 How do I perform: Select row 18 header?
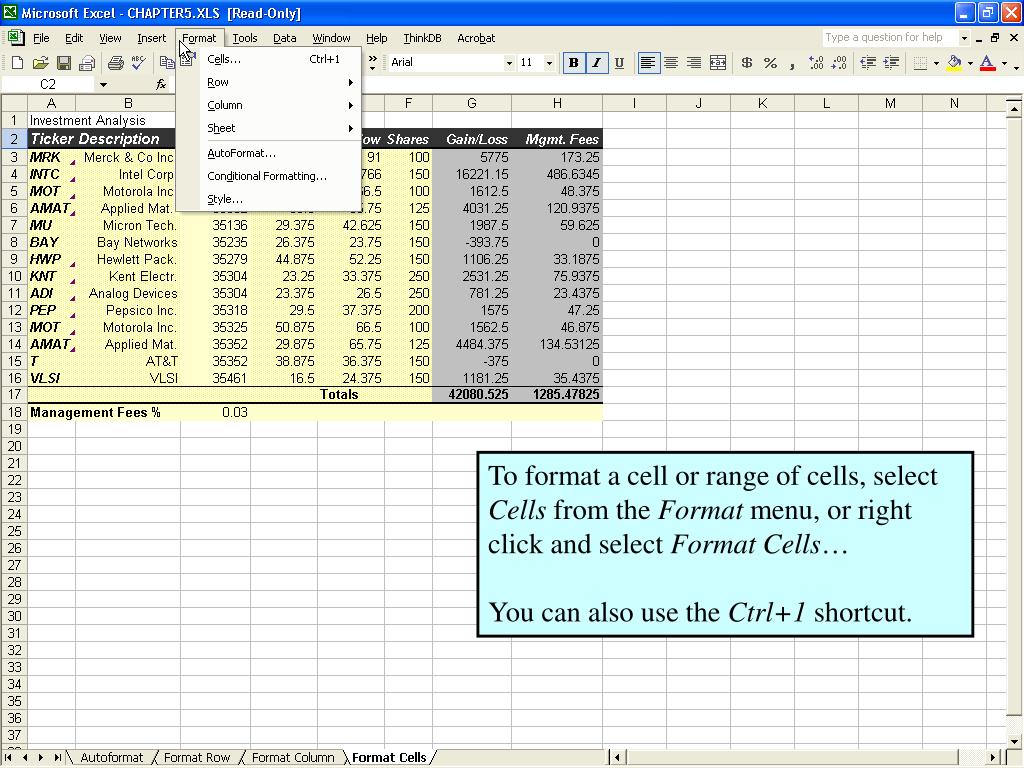(14, 413)
